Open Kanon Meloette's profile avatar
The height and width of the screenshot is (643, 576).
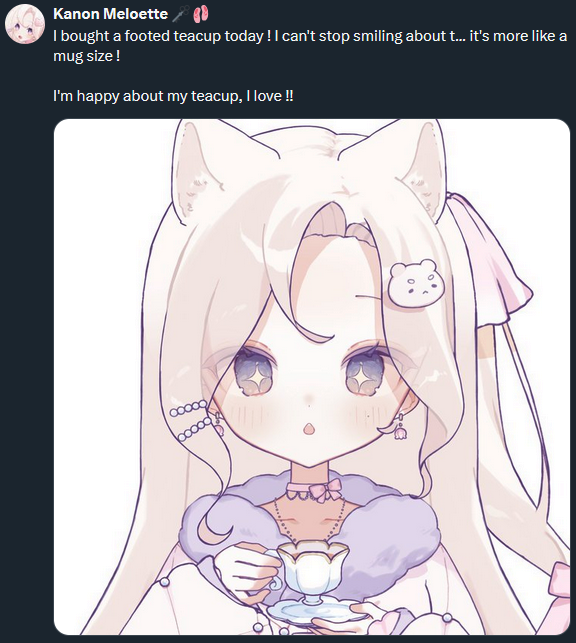(x=25, y=24)
